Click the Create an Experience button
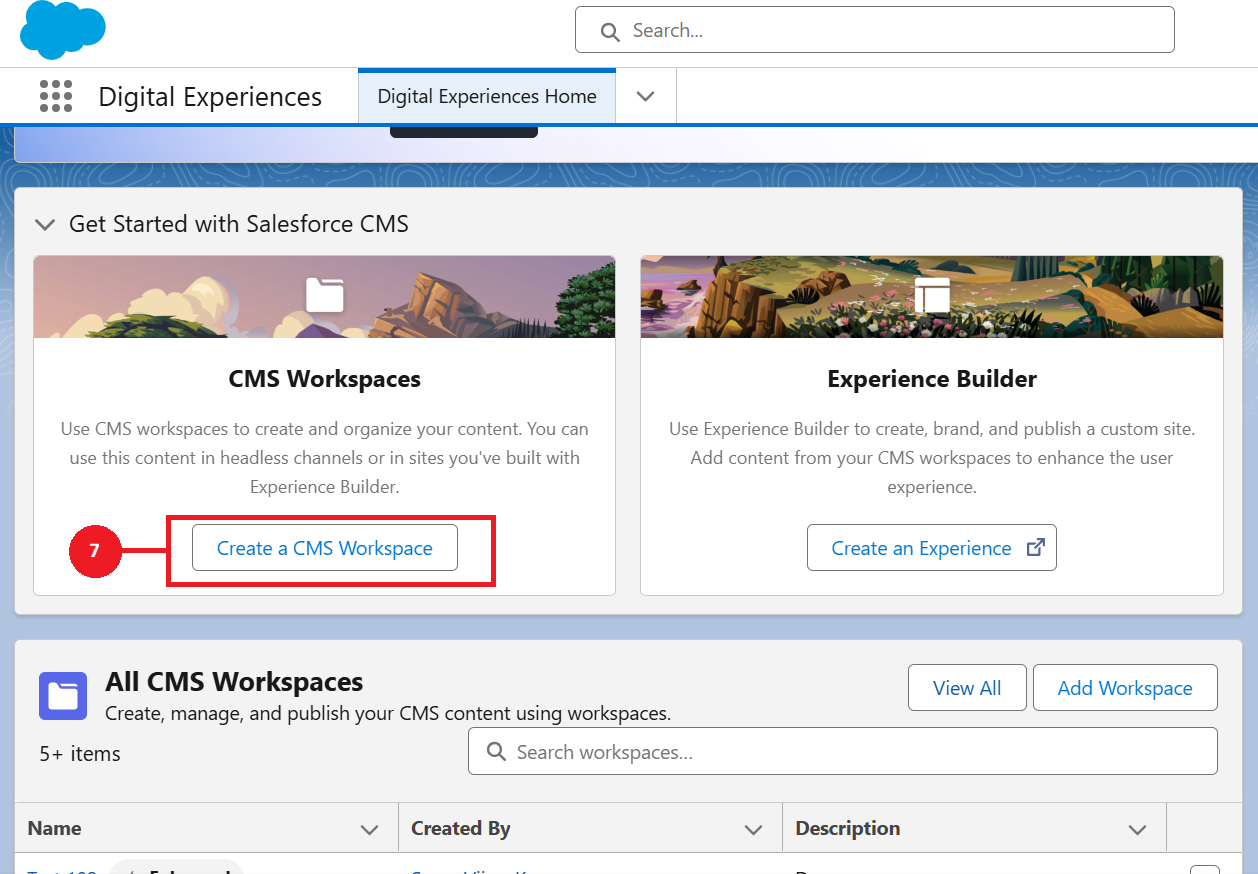The width and height of the screenshot is (1258, 874). click(x=920, y=548)
